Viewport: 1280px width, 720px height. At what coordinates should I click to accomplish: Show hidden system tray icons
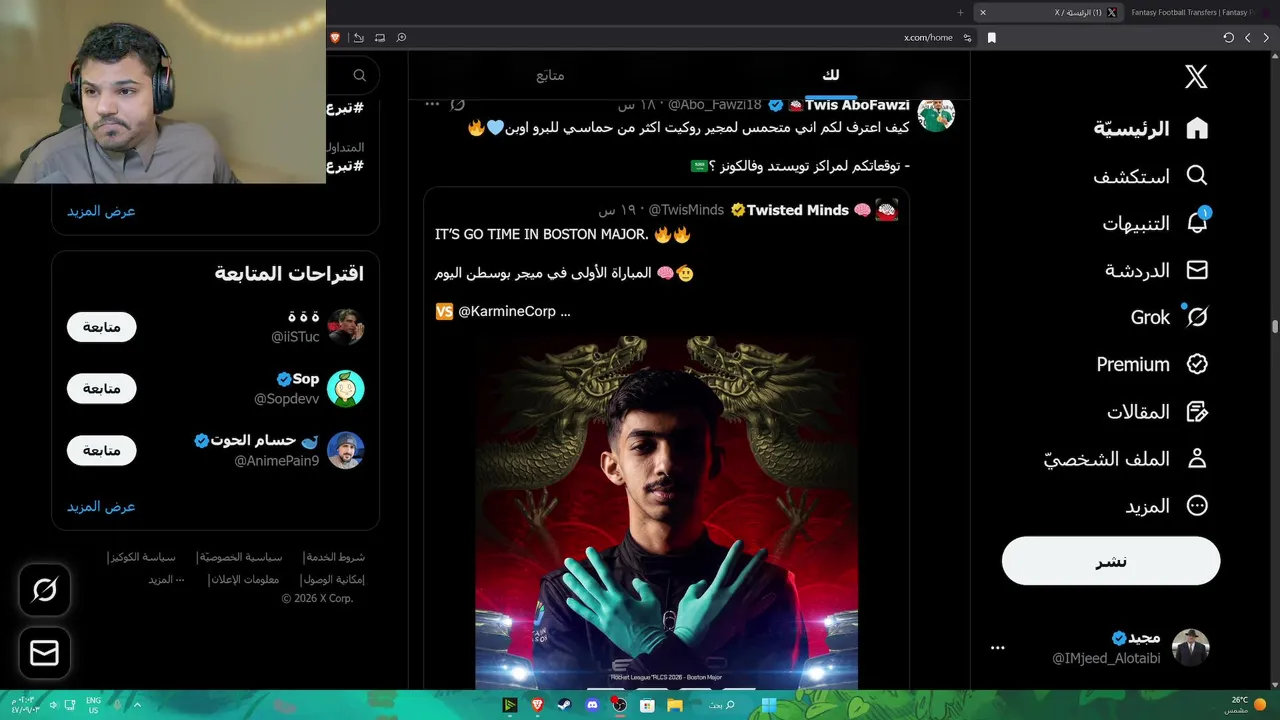(137, 705)
